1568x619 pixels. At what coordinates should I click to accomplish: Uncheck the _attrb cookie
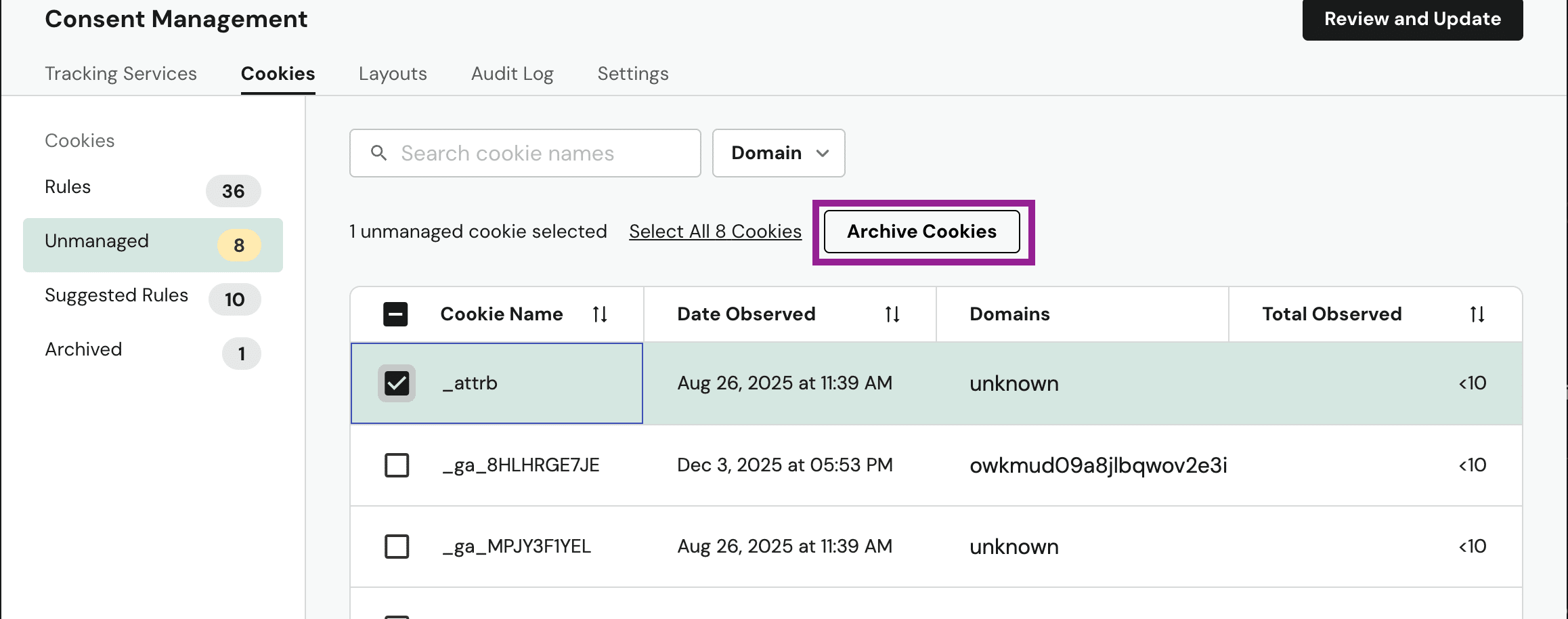point(397,383)
